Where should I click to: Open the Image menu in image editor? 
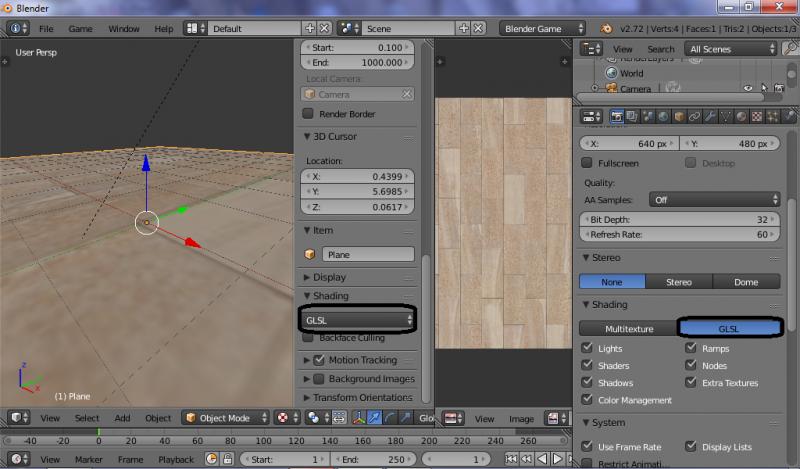point(521,418)
